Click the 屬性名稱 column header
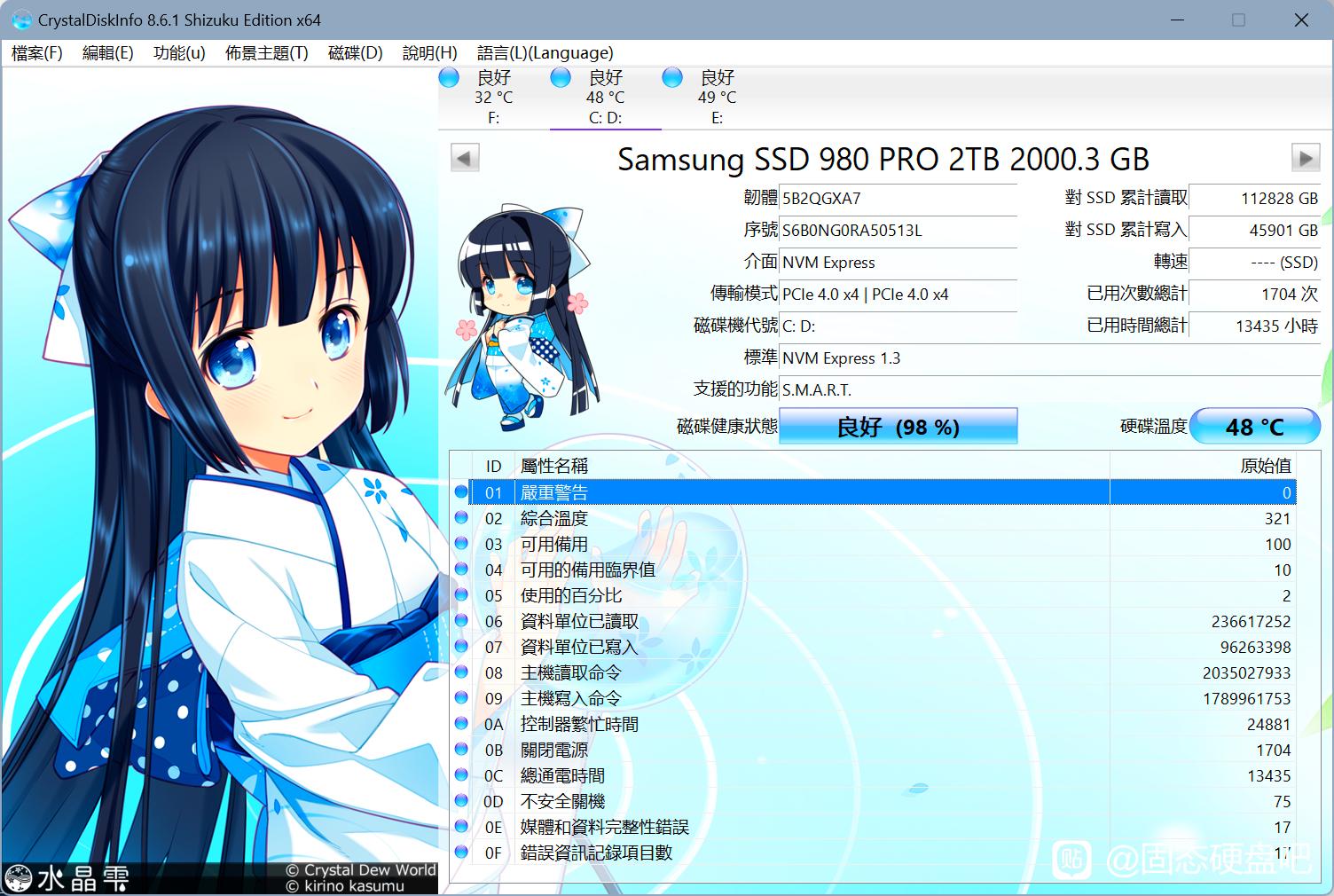The height and width of the screenshot is (896, 1334). [x=812, y=466]
